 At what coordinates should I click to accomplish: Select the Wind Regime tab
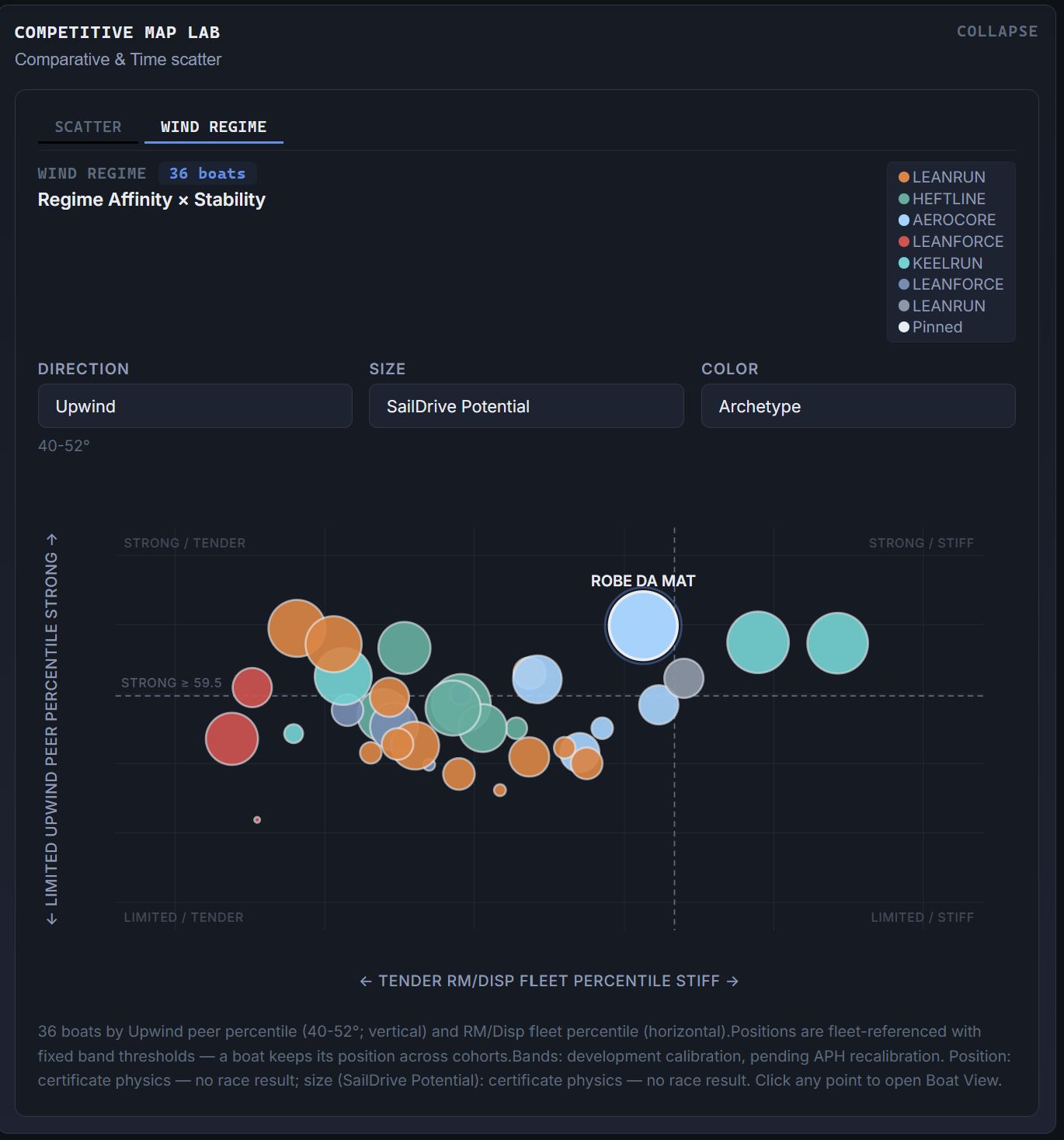click(214, 127)
